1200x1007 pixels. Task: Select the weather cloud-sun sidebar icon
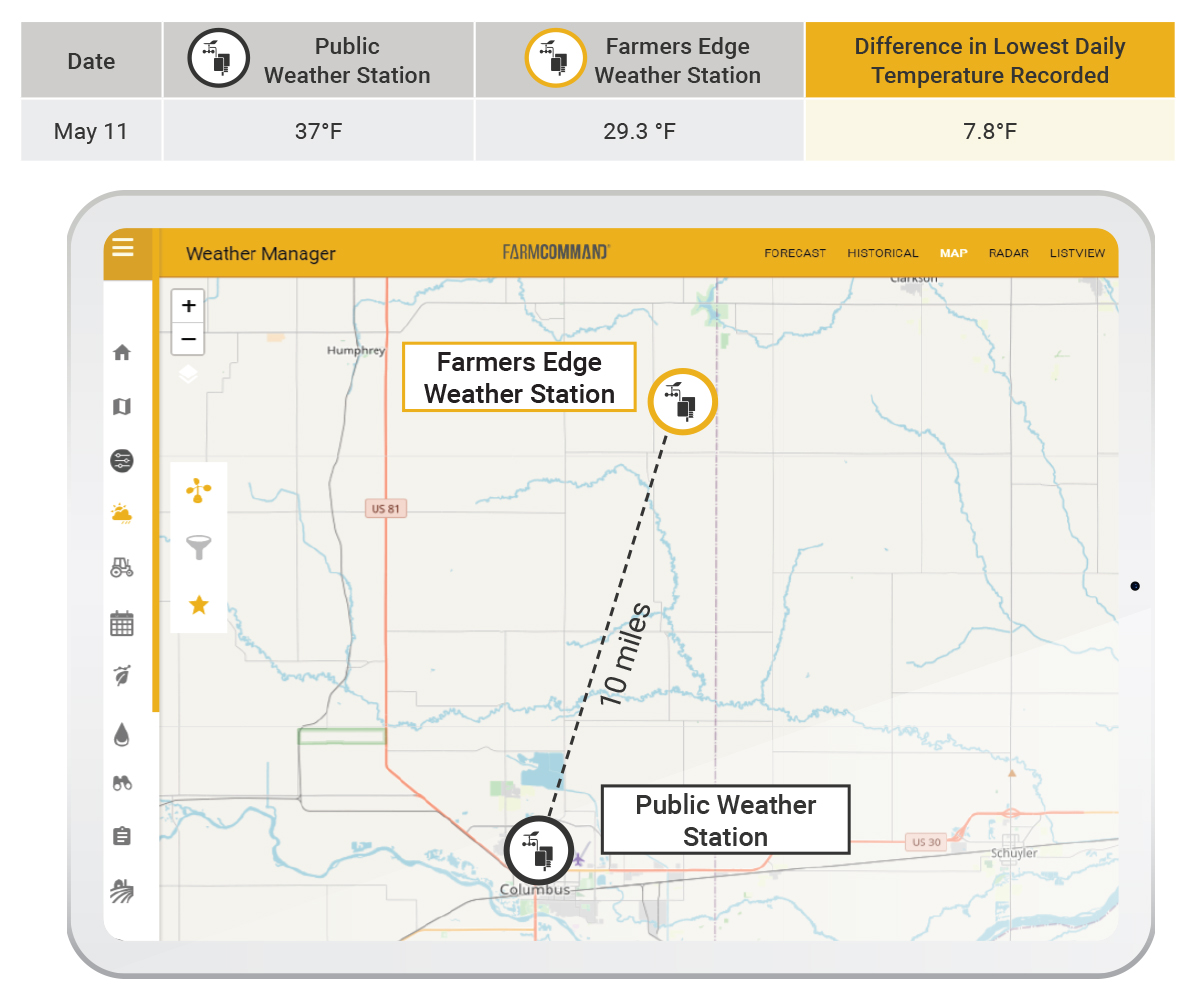click(122, 514)
